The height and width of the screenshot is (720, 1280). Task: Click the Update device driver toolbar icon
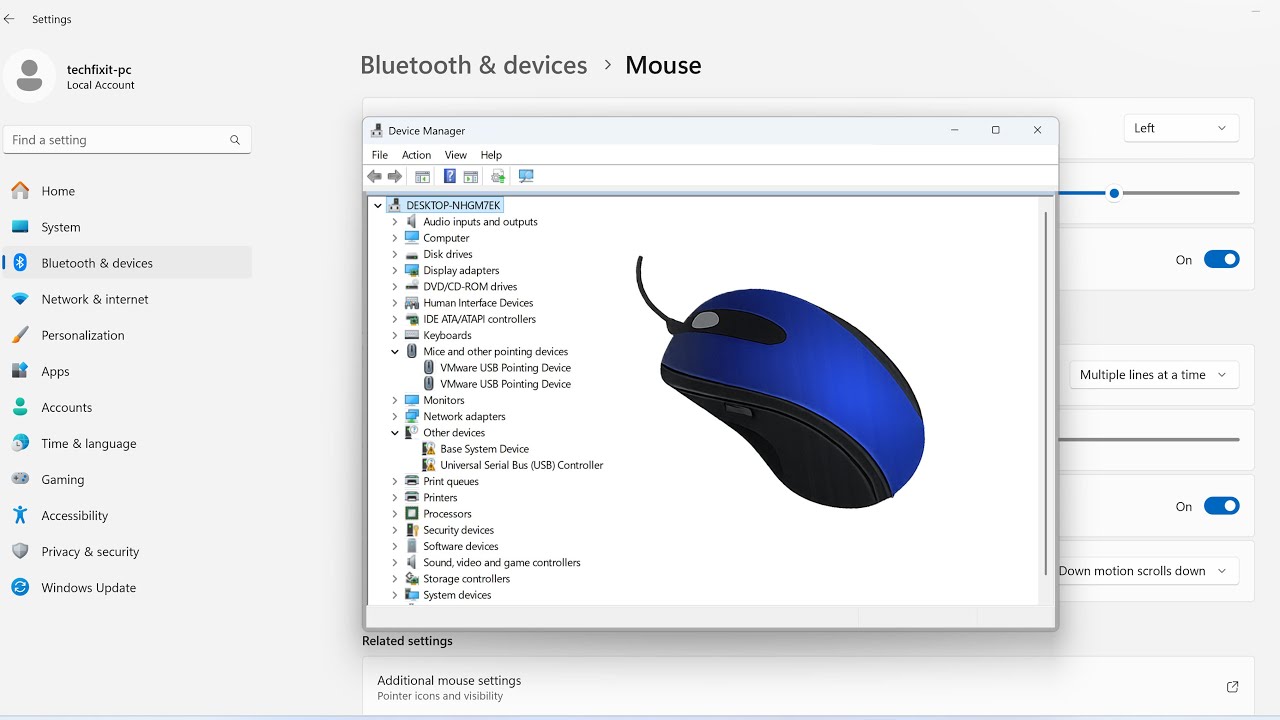point(497,176)
